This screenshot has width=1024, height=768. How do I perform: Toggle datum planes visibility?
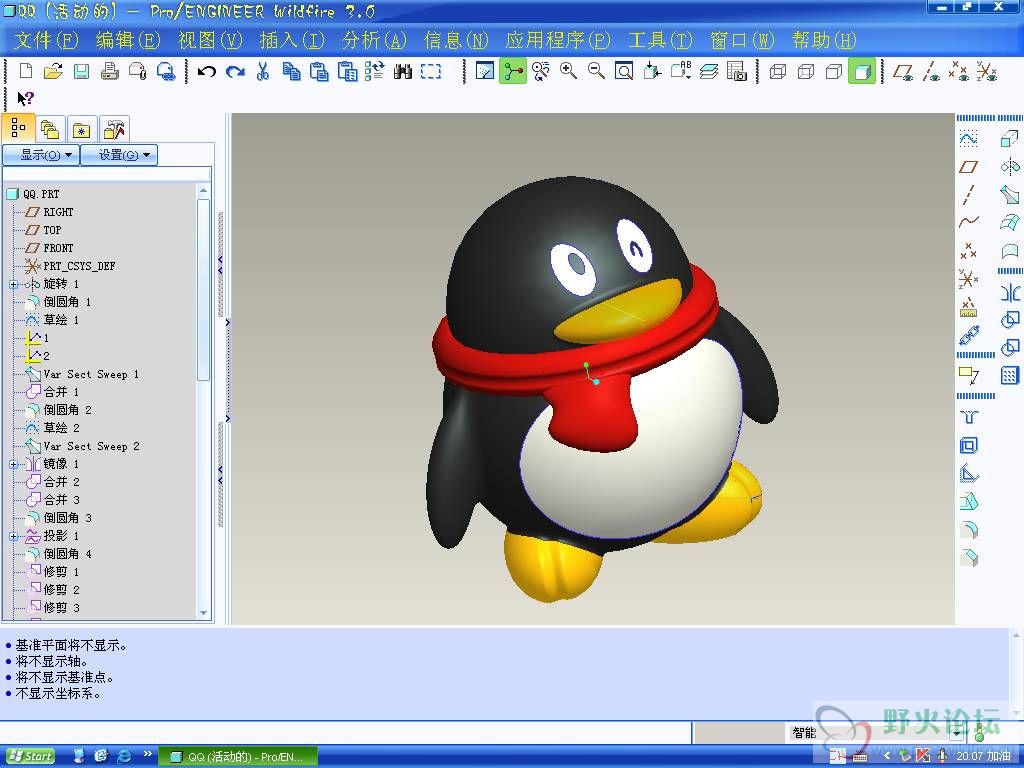[x=903, y=71]
